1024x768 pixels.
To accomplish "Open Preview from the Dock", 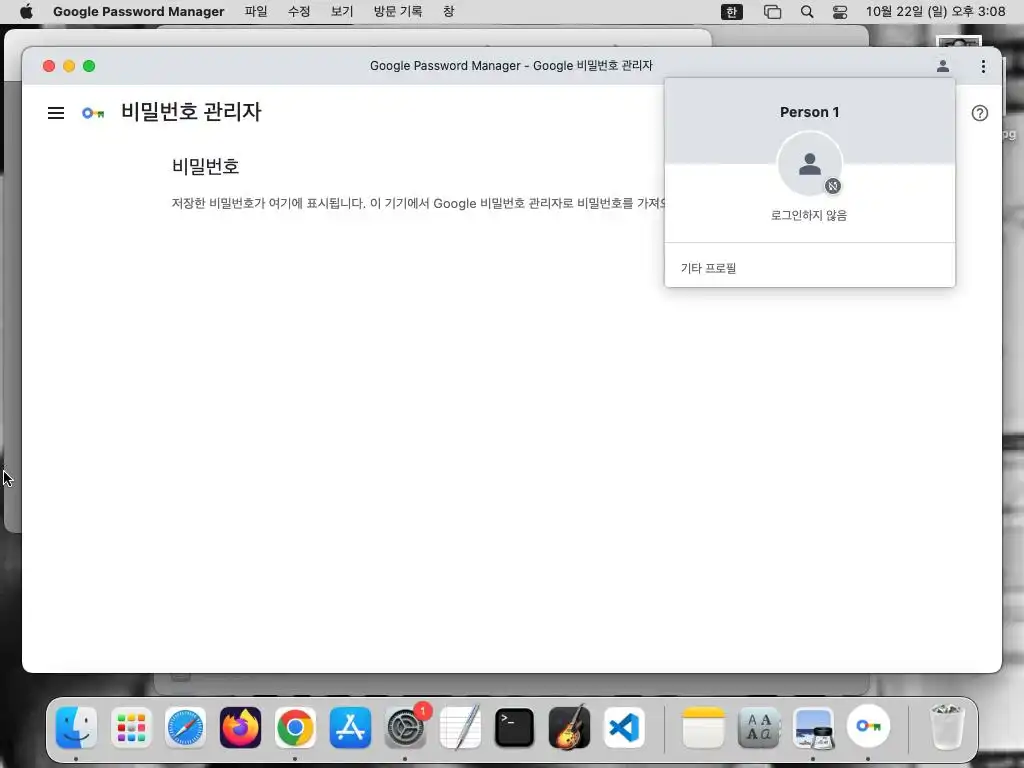I will coord(813,728).
